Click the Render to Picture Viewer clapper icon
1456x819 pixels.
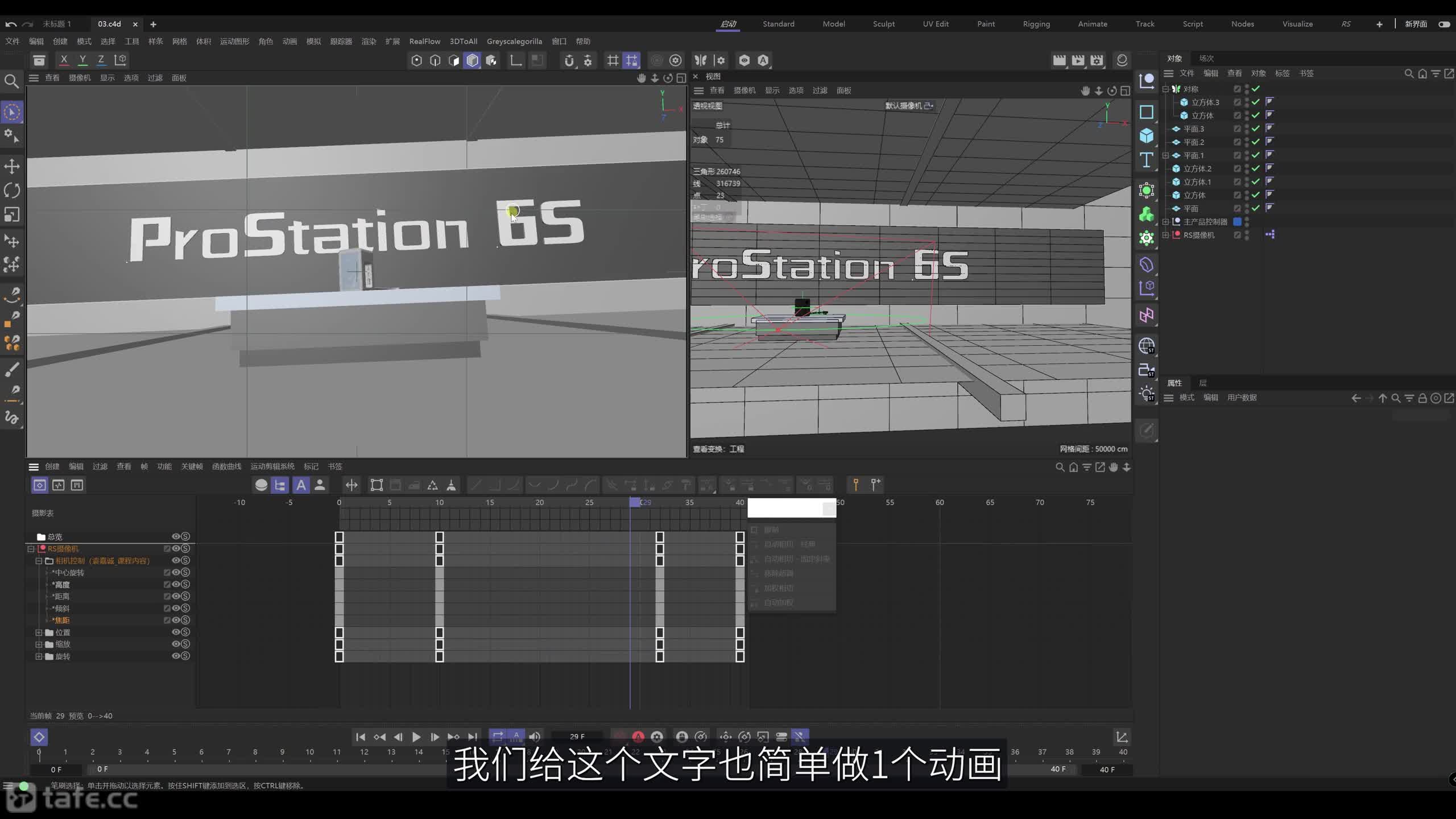click(1078, 60)
